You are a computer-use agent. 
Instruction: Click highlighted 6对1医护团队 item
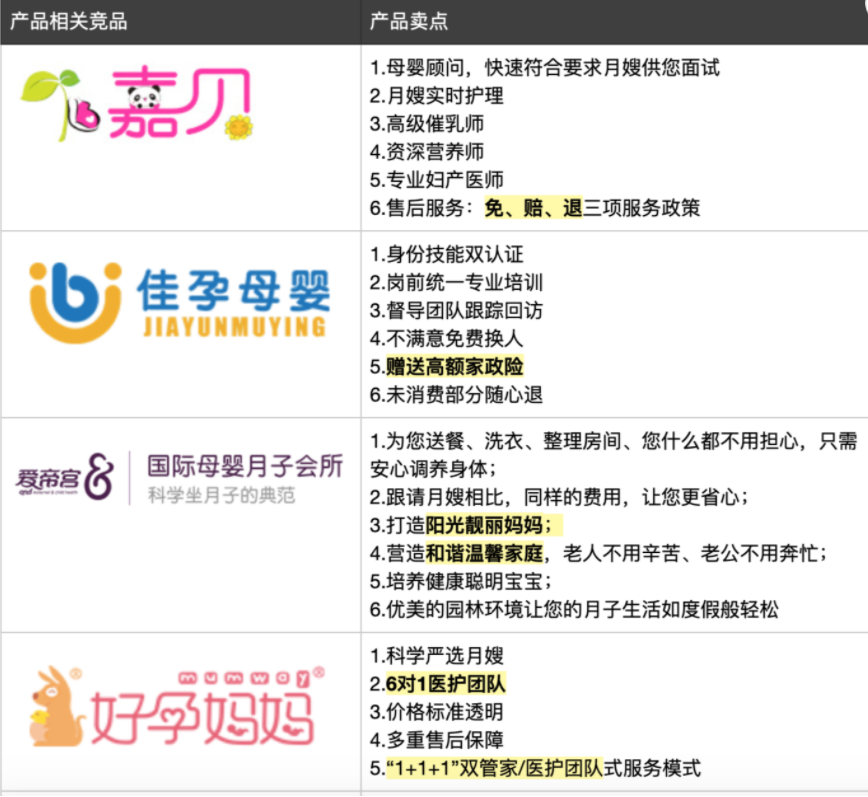(x=446, y=684)
